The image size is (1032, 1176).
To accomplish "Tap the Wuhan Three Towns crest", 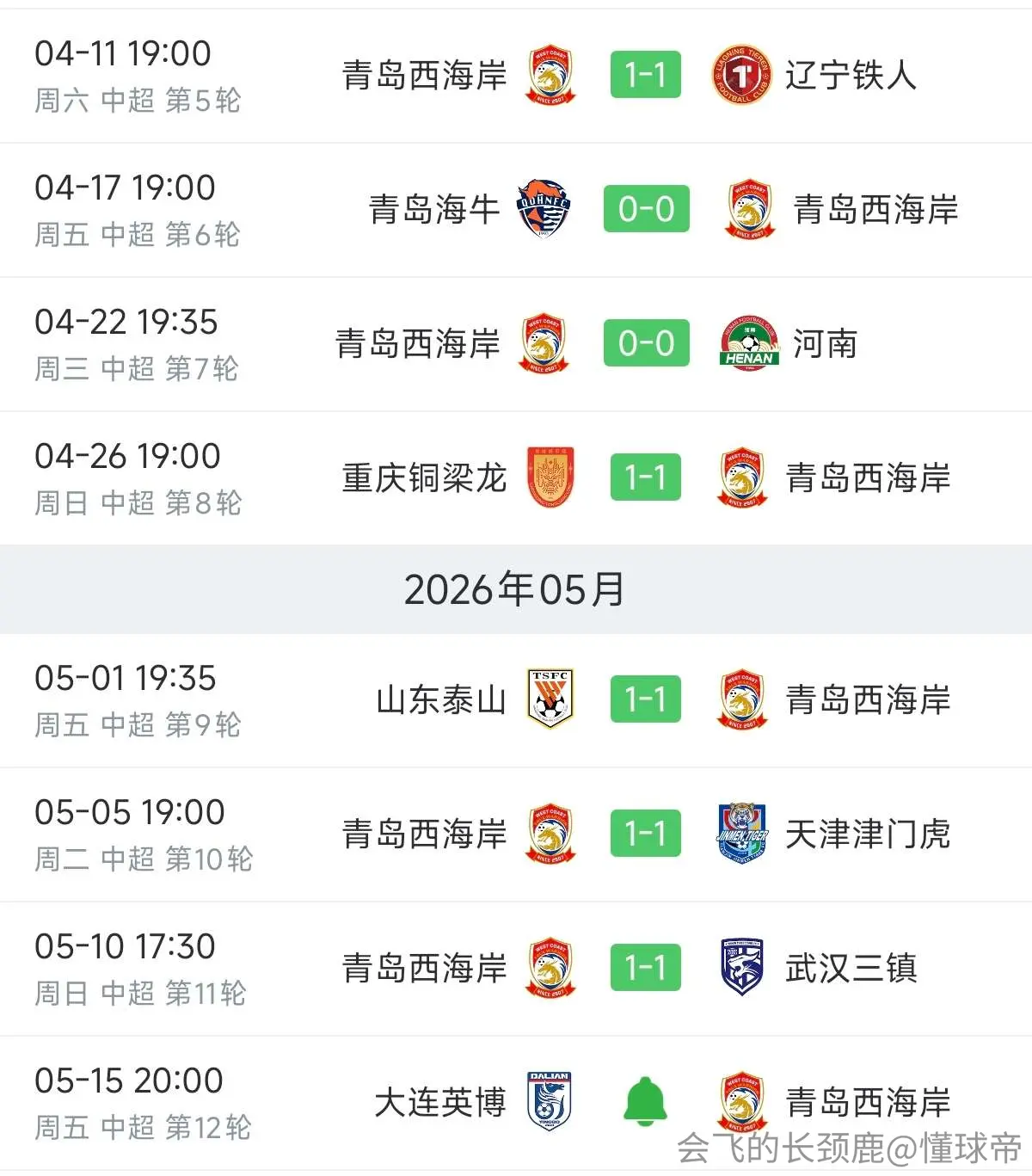I will click(742, 967).
